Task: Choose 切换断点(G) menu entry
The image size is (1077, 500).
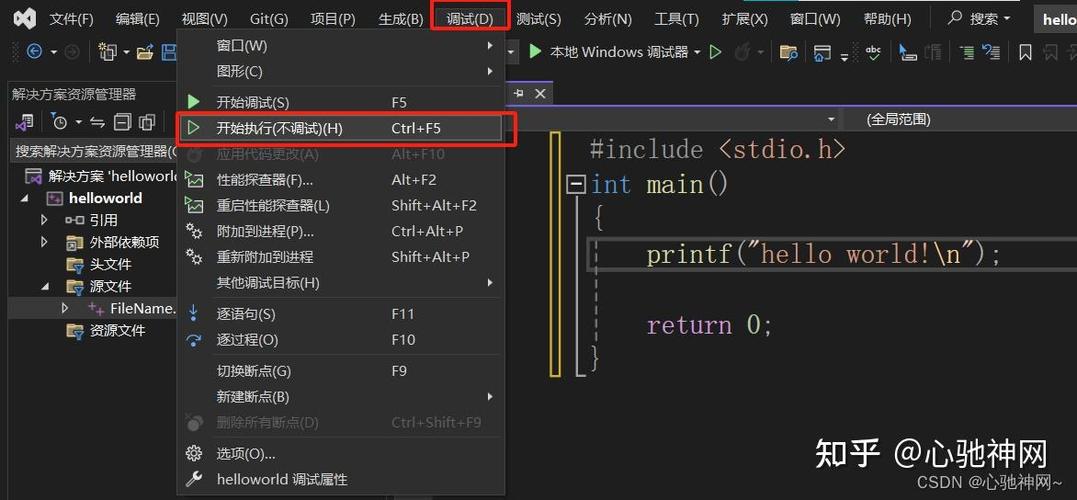Action: coord(340,371)
